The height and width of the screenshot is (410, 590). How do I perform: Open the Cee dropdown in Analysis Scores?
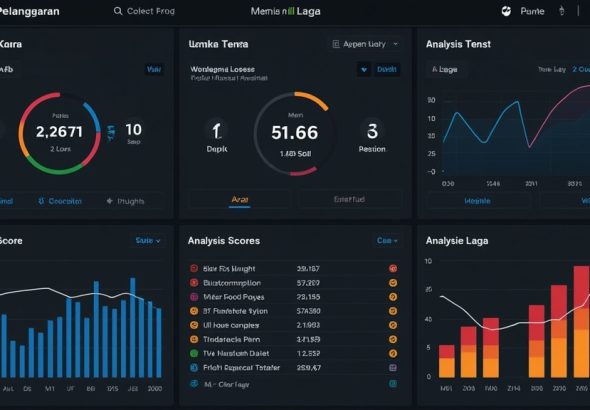point(387,240)
